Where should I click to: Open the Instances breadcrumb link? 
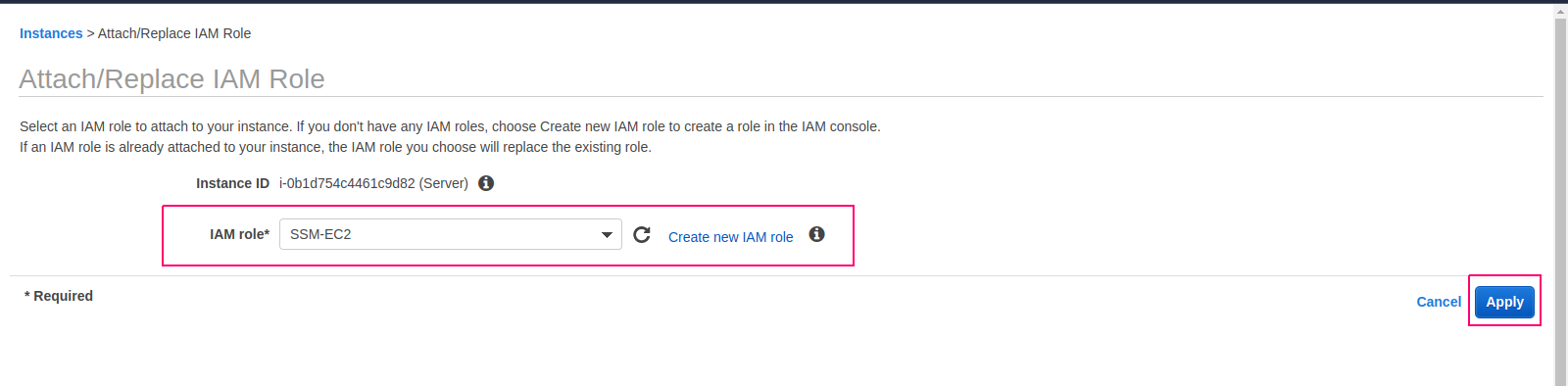pyautogui.click(x=51, y=33)
